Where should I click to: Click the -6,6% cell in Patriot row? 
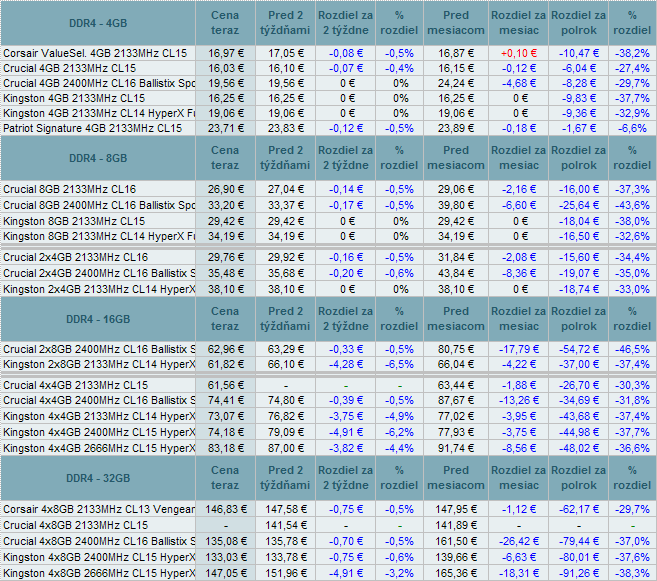pos(632,128)
